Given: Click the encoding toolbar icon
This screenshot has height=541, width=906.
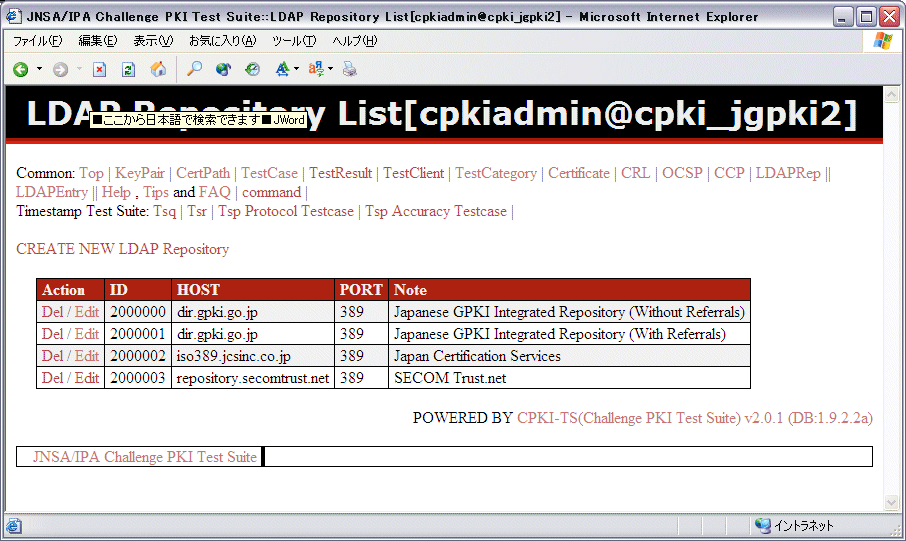Looking at the screenshot, I should coord(316,69).
